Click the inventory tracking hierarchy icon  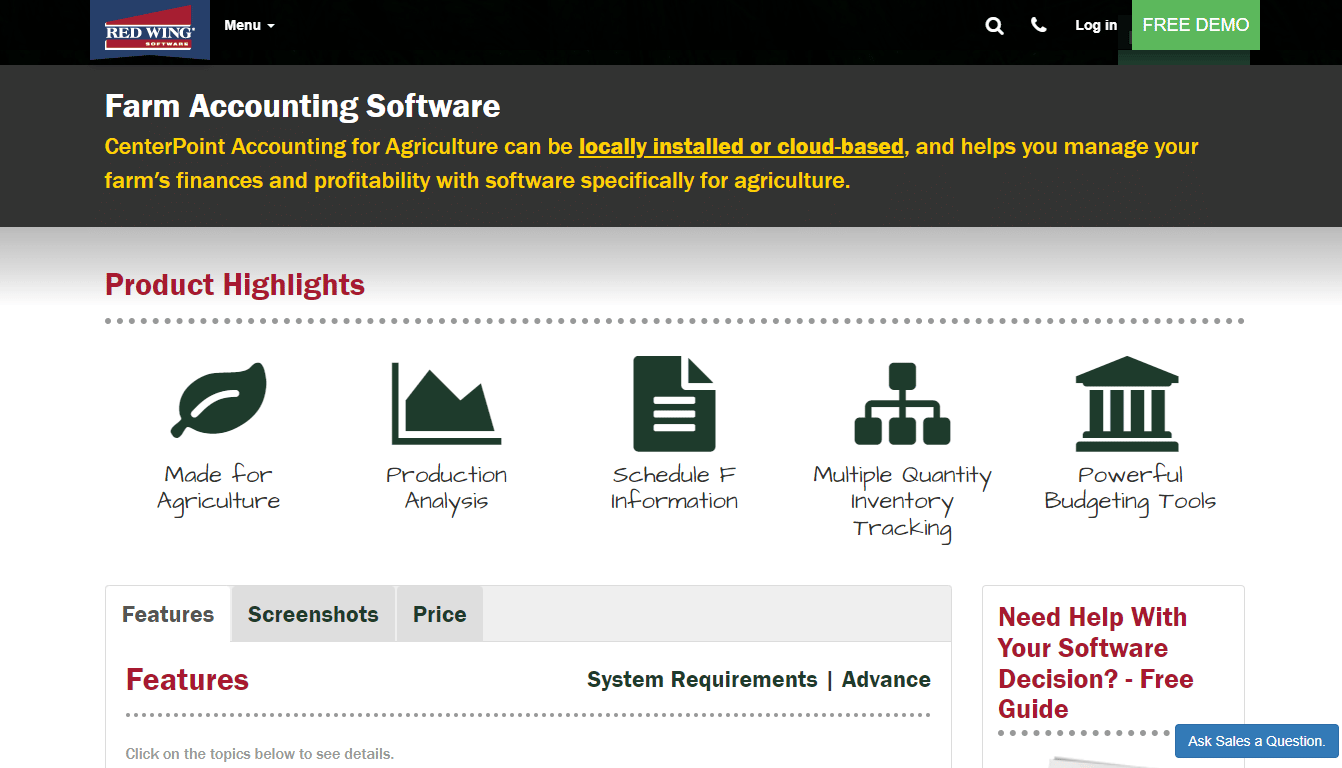click(x=902, y=403)
